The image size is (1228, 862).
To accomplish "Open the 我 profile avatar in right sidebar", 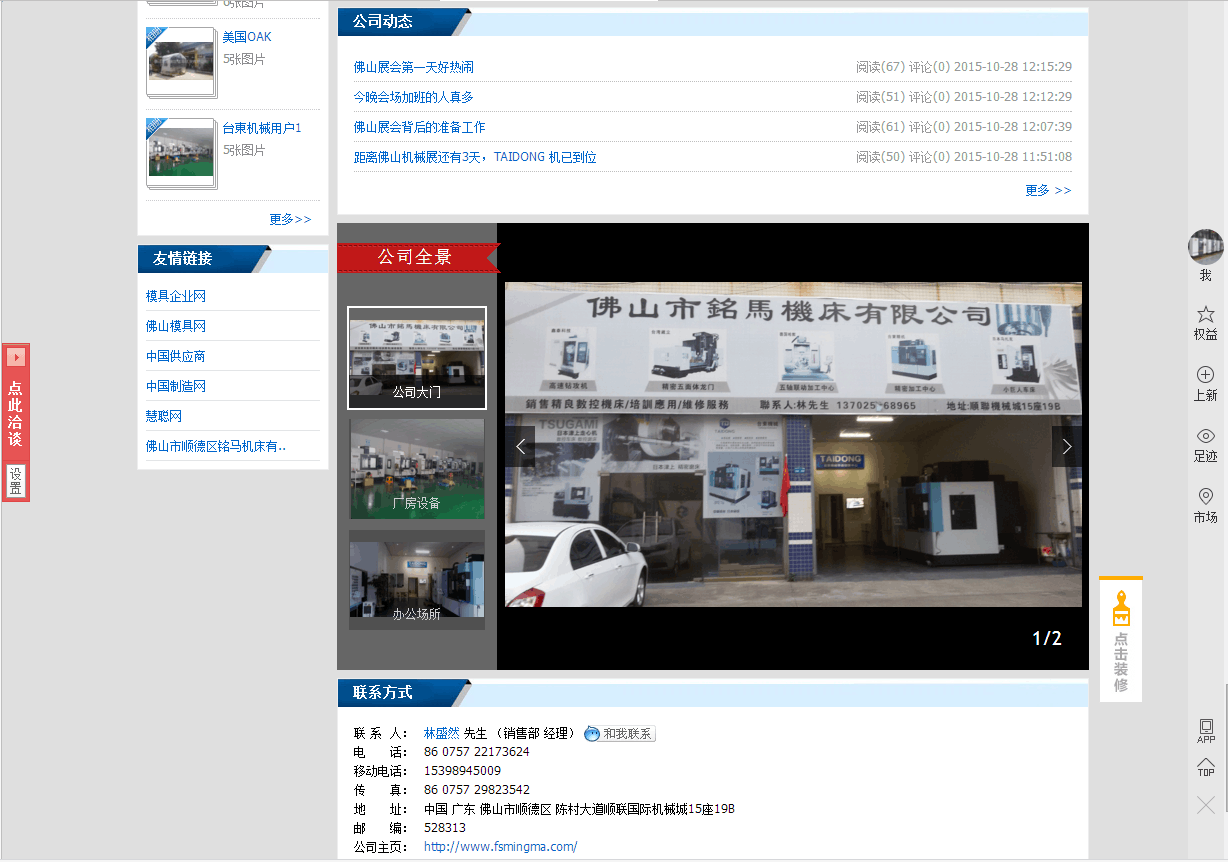I will click(x=1205, y=247).
